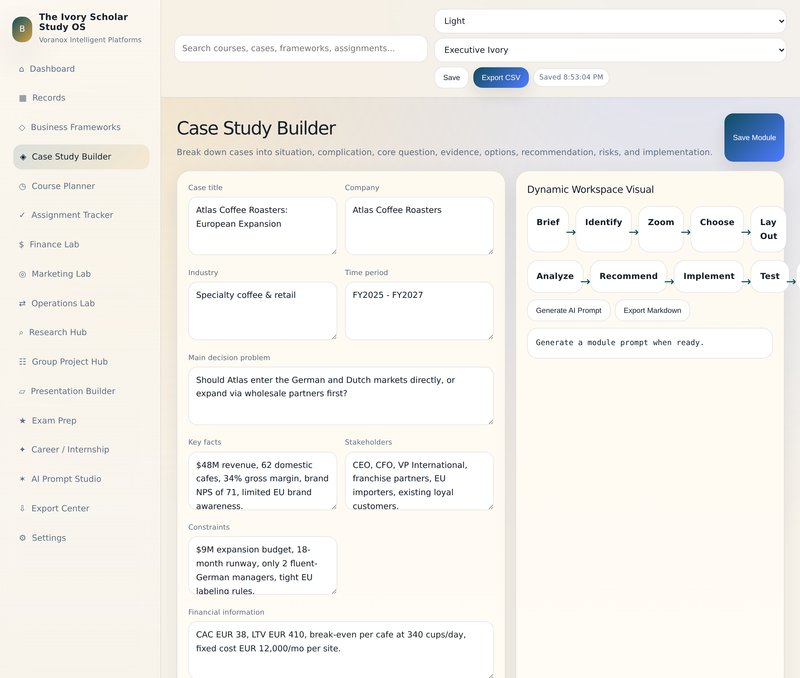Open Marketing Lab from sidebar

(x=81, y=274)
